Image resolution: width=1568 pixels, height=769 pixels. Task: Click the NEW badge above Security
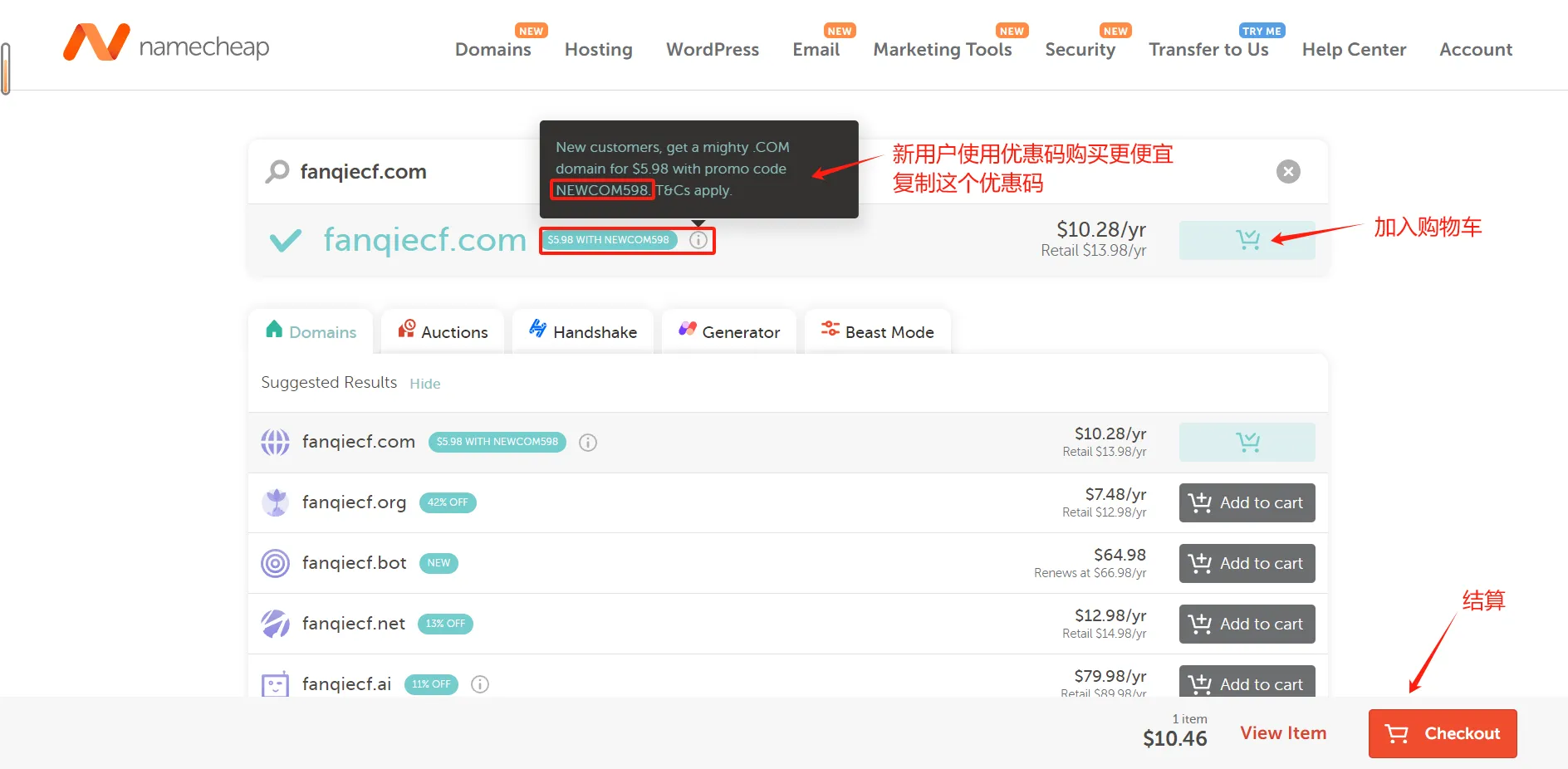click(1115, 31)
